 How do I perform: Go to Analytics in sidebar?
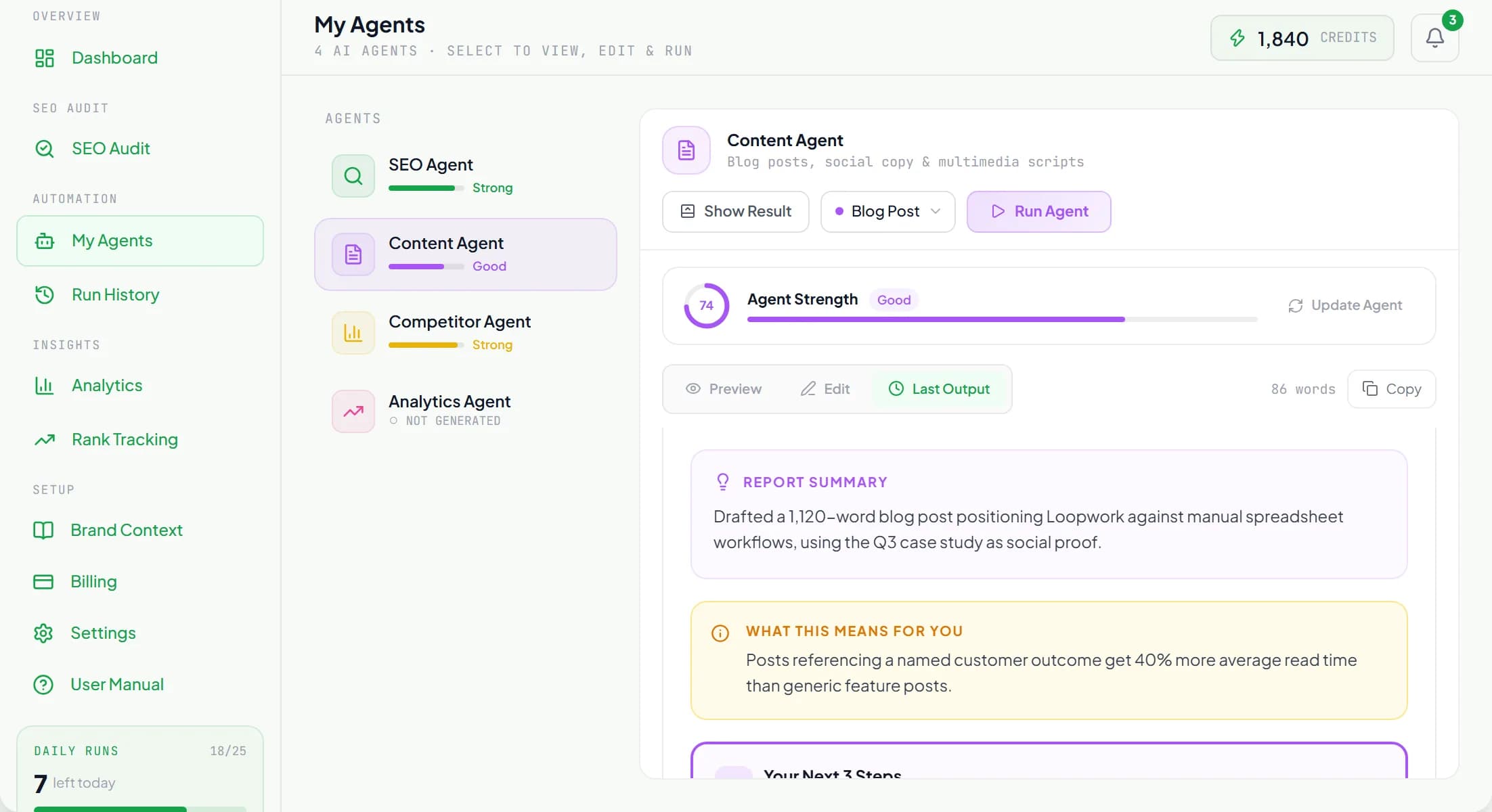click(x=140, y=386)
